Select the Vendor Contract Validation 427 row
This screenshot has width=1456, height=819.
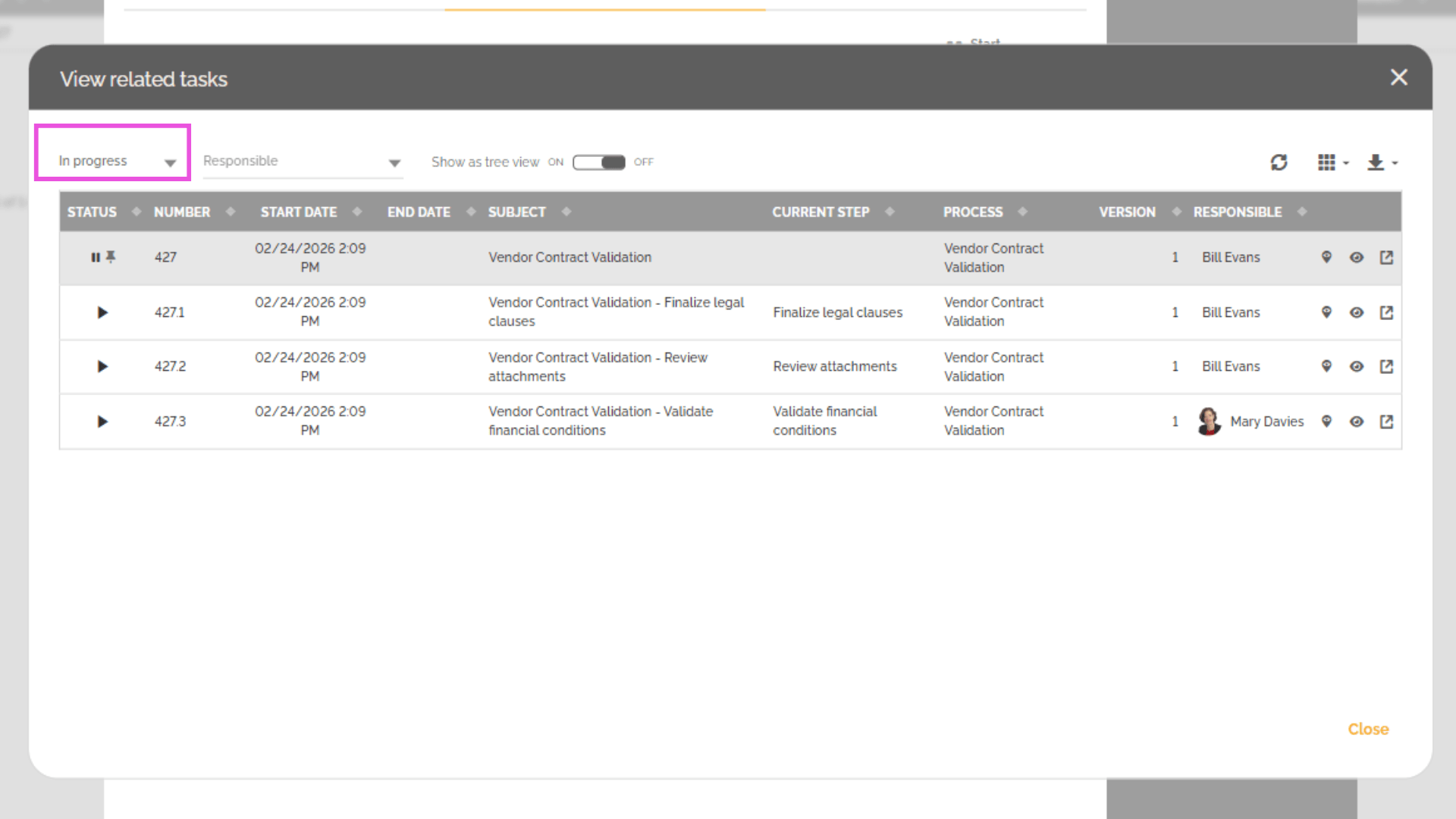pyautogui.click(x=569, y=258)
